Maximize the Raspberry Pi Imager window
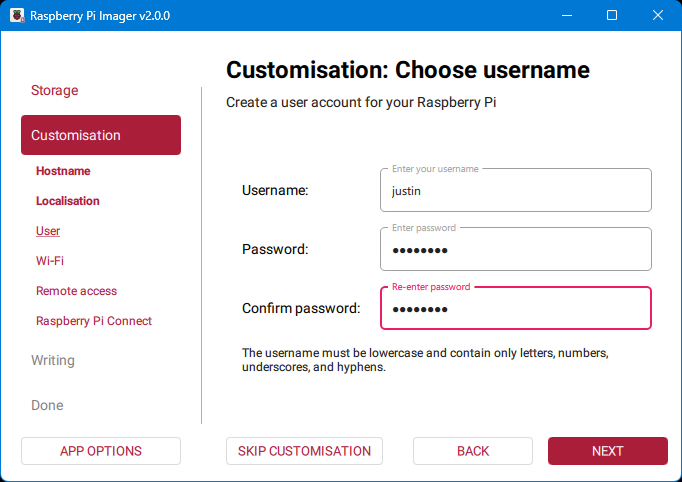The height and width of the screenshot is (482, 682). (x=612, y=16)
